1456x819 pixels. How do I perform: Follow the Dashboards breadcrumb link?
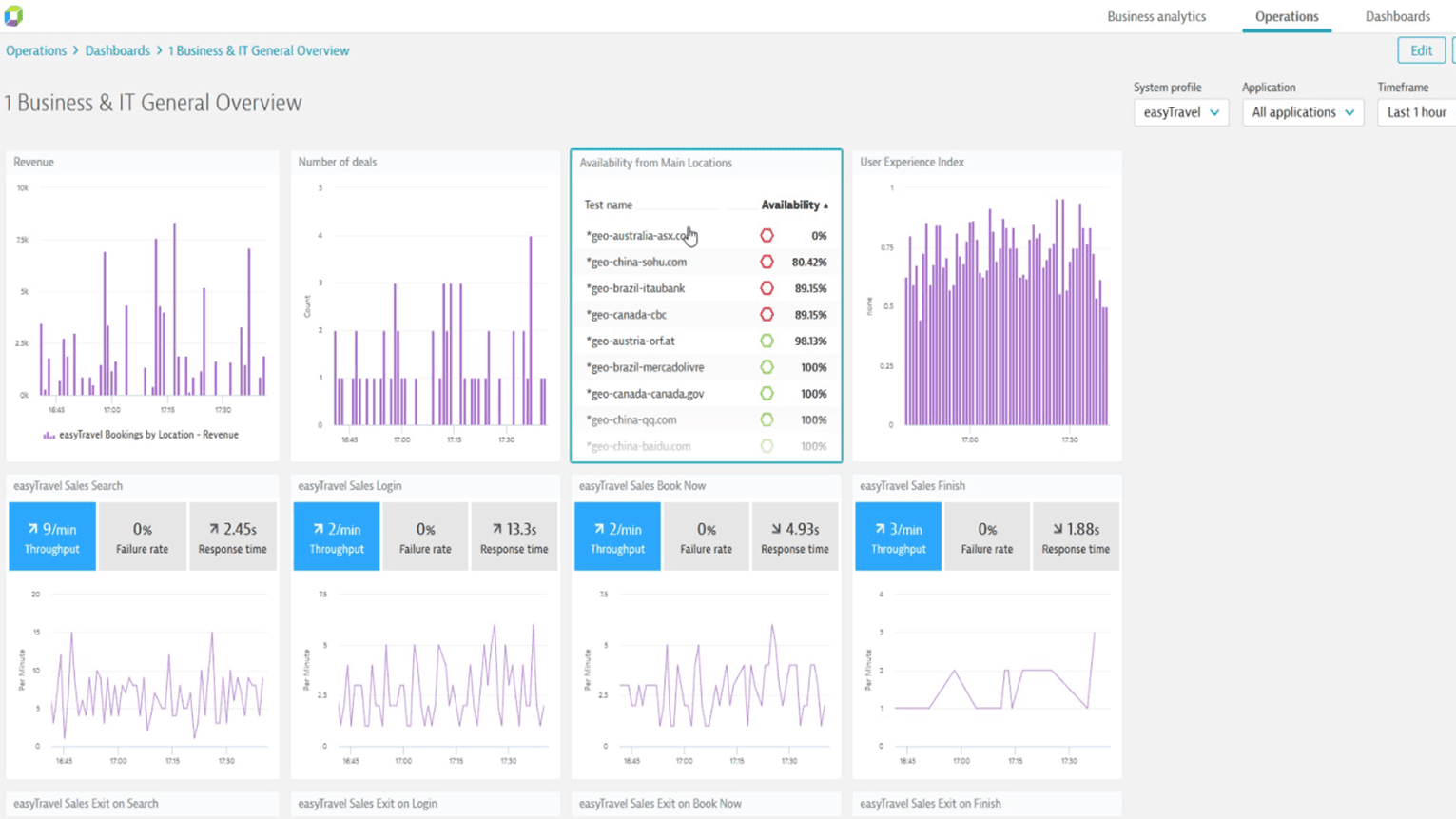118,51
